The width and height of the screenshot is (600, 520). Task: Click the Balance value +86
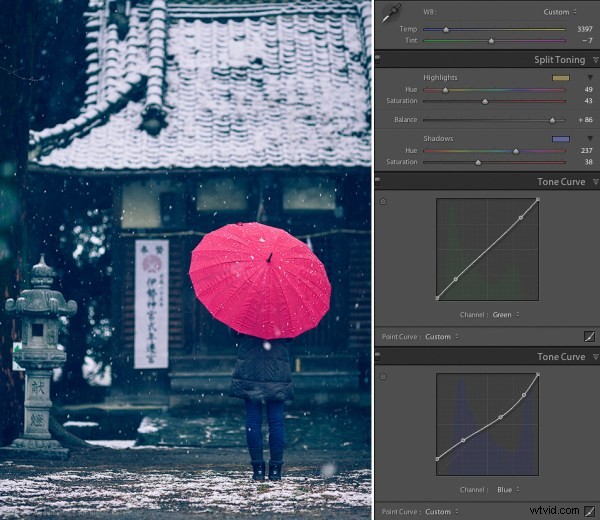pyautogui.click(x=585, y=120)
